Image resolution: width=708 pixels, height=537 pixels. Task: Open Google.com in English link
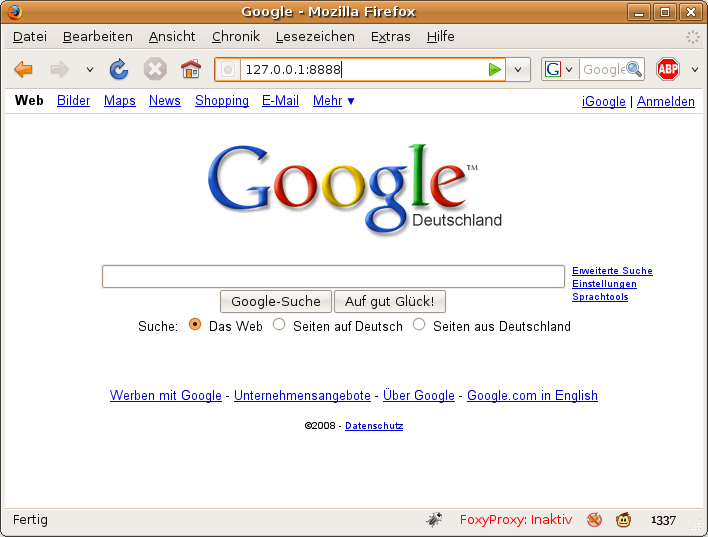click(532, 395)
